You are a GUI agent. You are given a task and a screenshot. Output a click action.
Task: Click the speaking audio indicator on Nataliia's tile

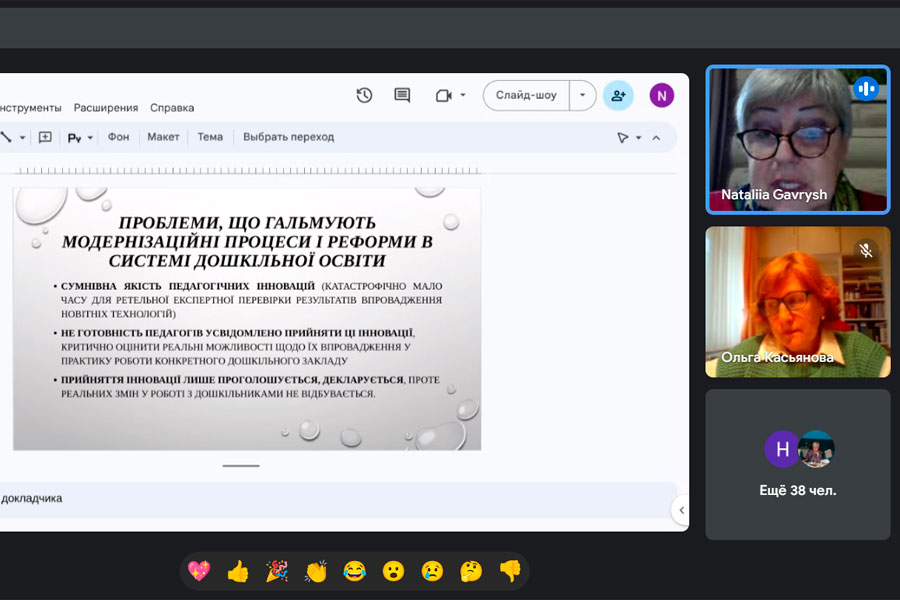point(866,88)
